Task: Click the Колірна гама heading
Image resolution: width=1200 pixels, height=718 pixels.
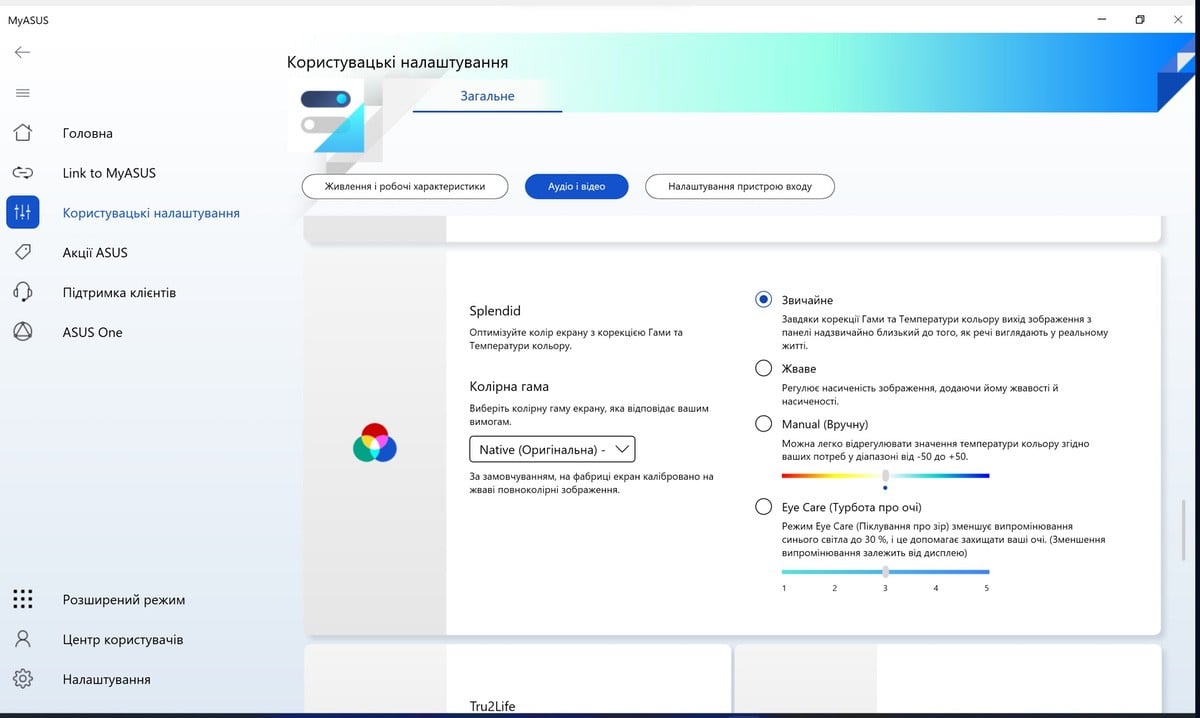Action: click(509, 386)
